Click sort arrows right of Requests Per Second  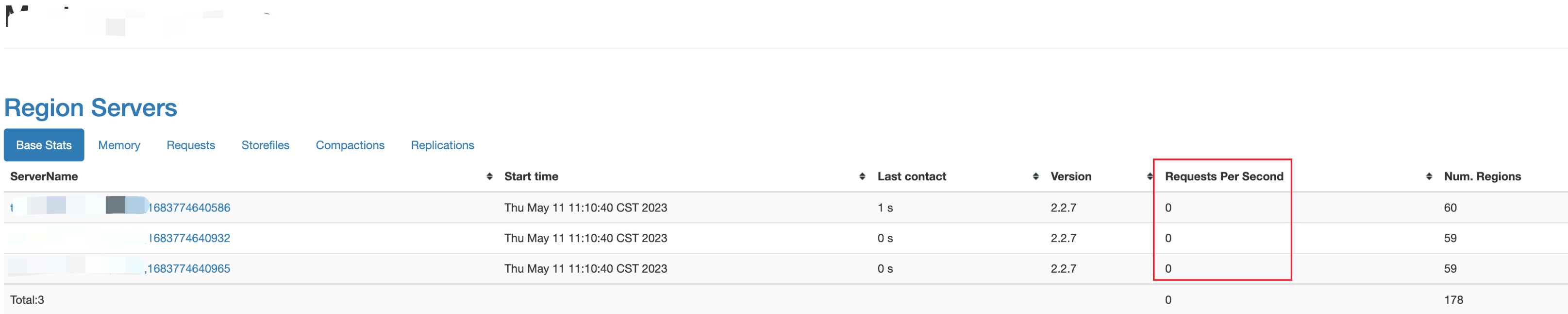(x=1429, y=176)
